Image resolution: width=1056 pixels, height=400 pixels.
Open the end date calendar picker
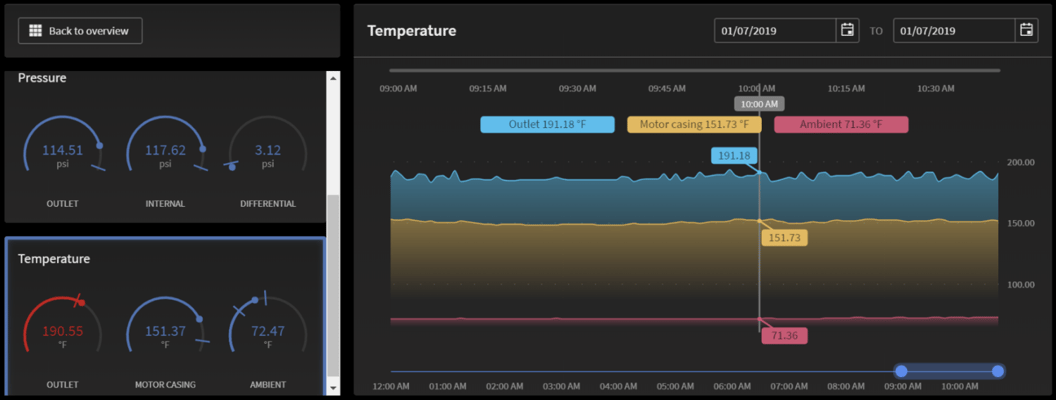point(1026,31)
